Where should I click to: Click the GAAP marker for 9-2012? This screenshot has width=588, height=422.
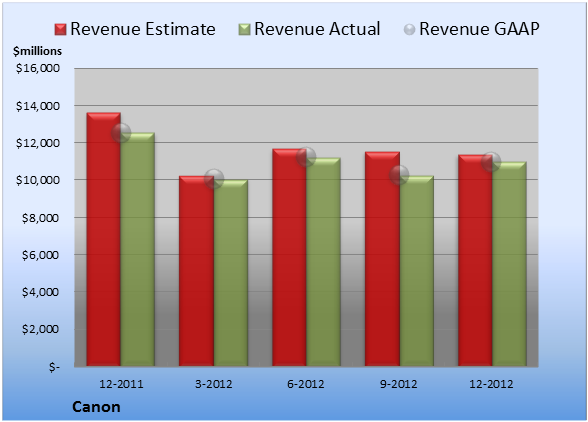(399, 175)
